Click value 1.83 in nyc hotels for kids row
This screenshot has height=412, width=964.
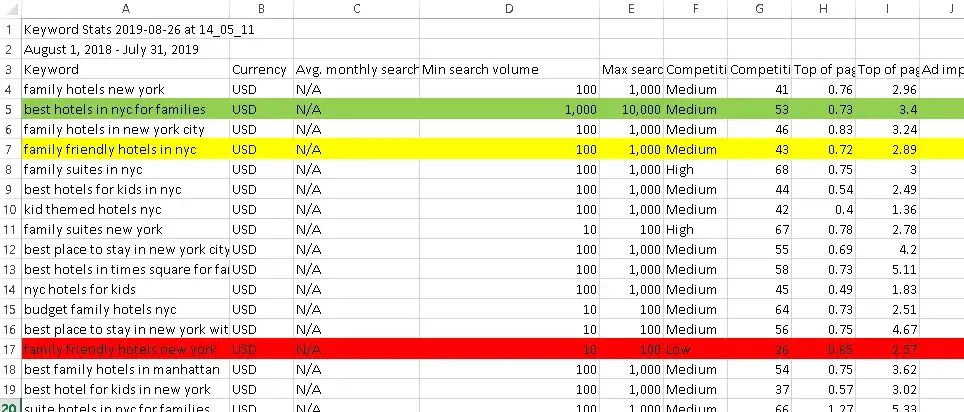coord(887,290)
